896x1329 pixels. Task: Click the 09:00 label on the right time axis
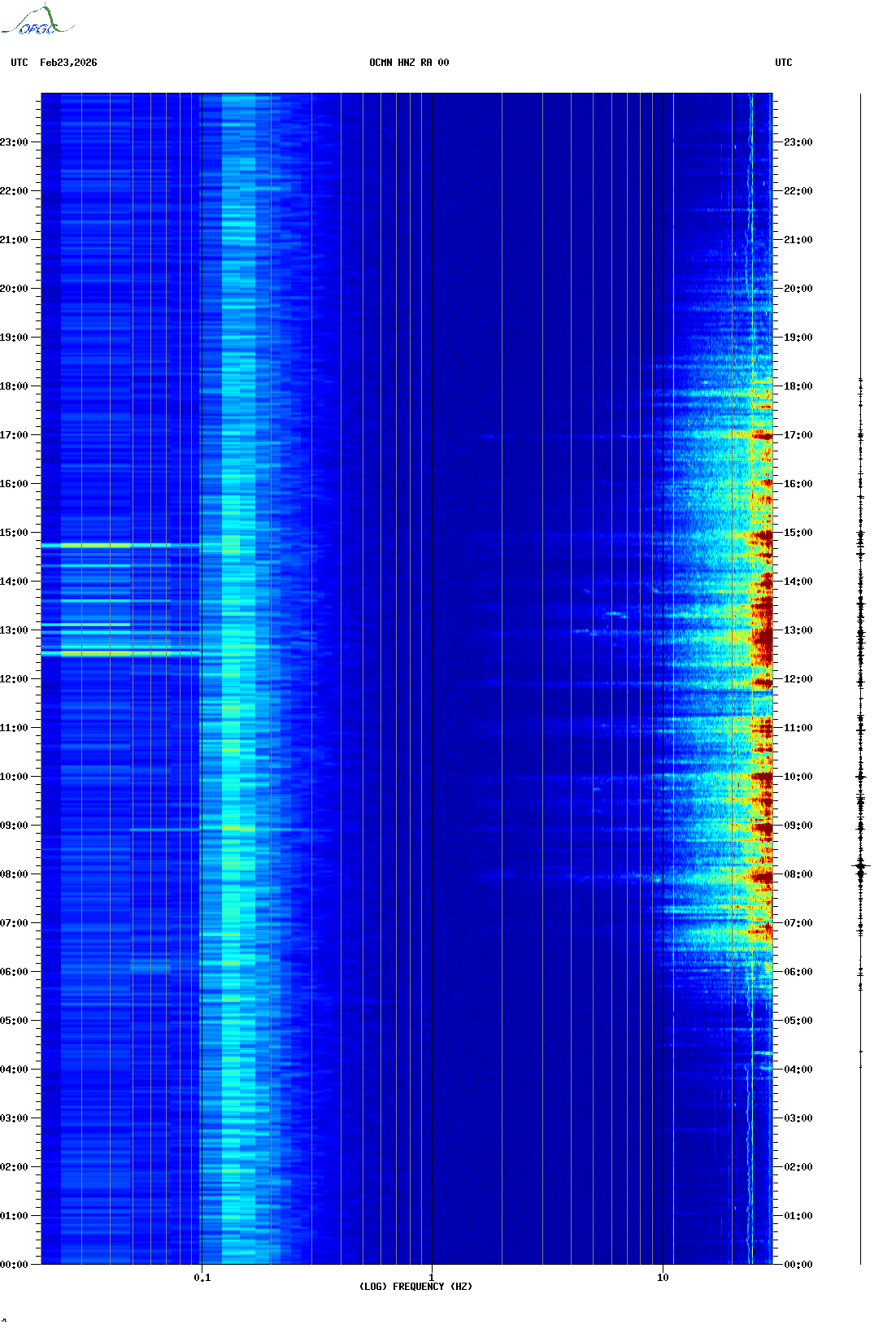click(x=798, y=826)
